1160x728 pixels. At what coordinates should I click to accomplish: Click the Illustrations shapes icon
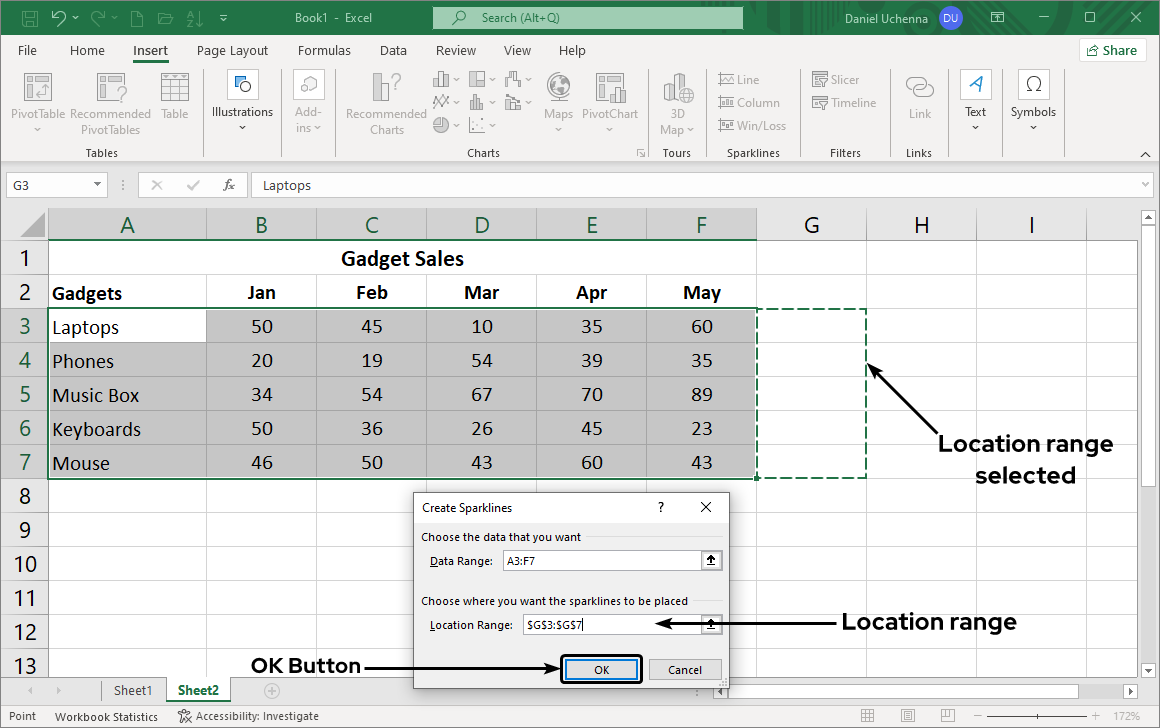click(242, 85)
